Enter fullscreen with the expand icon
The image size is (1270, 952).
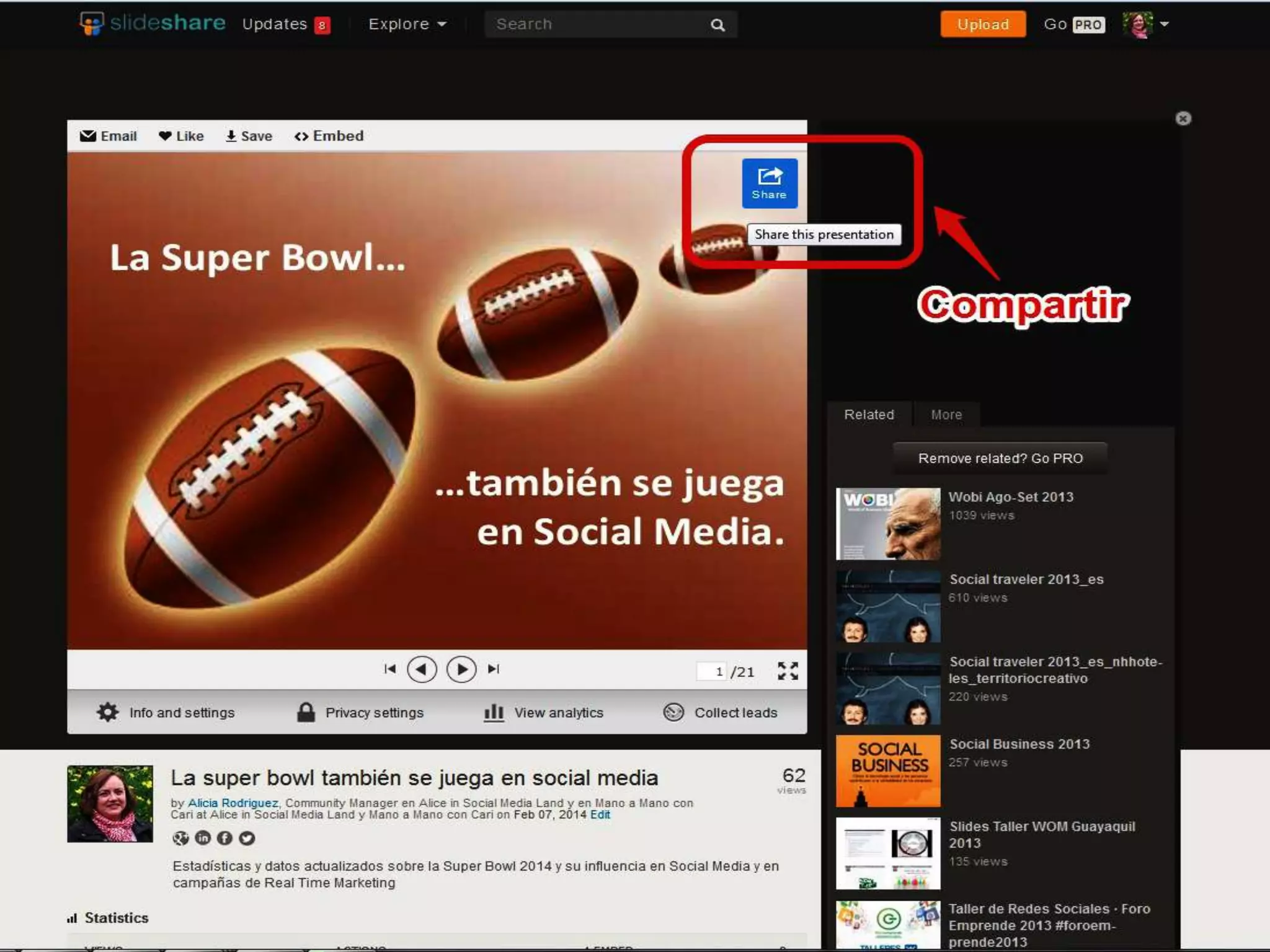tap(788, 671)
